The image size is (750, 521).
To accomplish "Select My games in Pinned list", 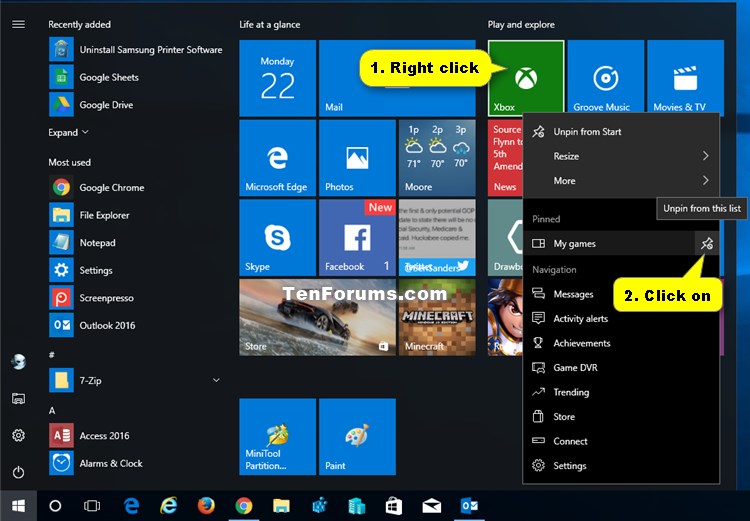I will point(609,244).
